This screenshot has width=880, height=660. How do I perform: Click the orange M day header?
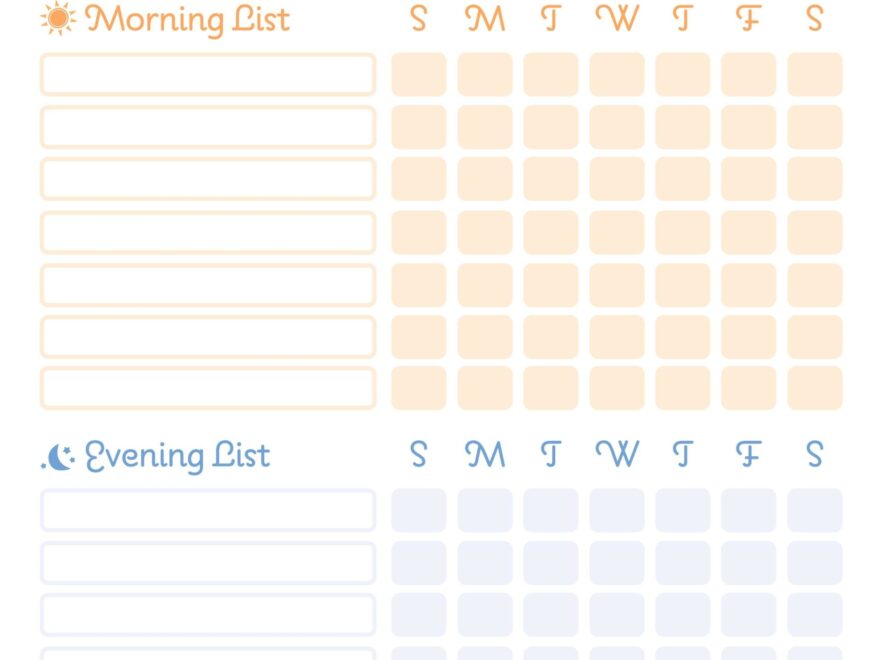(x=485, y=18)
